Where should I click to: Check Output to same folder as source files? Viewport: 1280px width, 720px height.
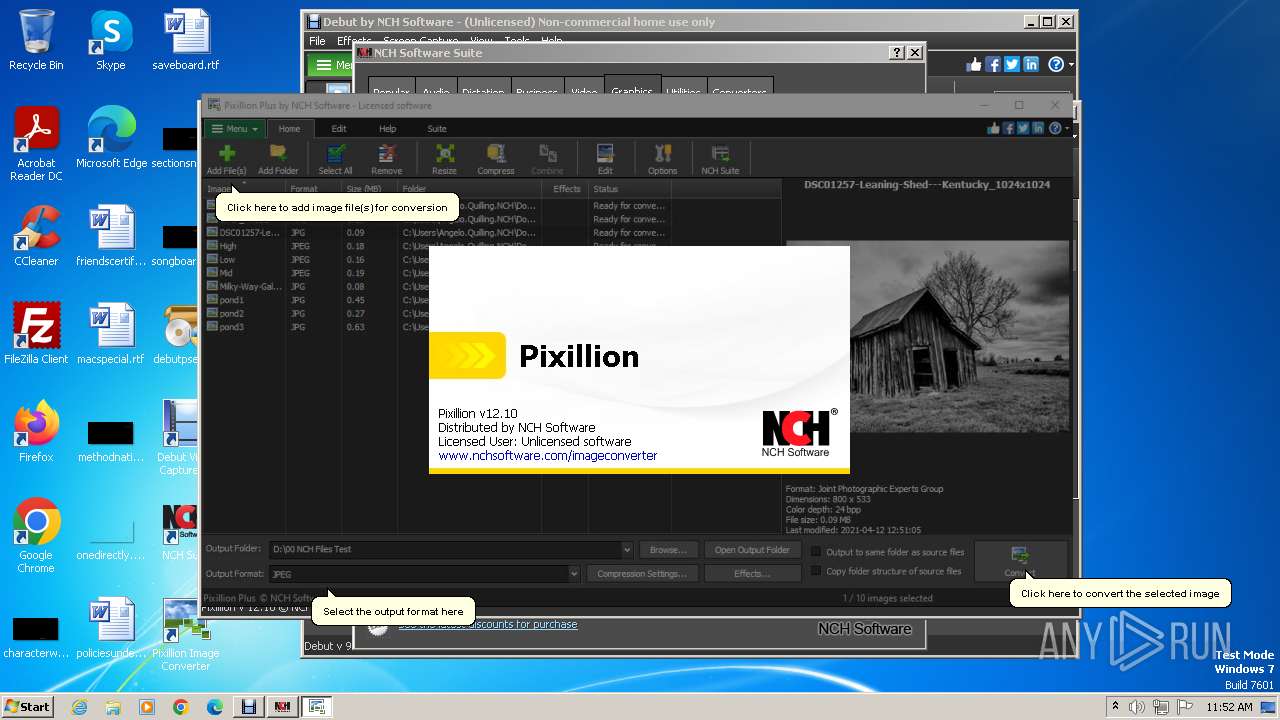[816, 552]
